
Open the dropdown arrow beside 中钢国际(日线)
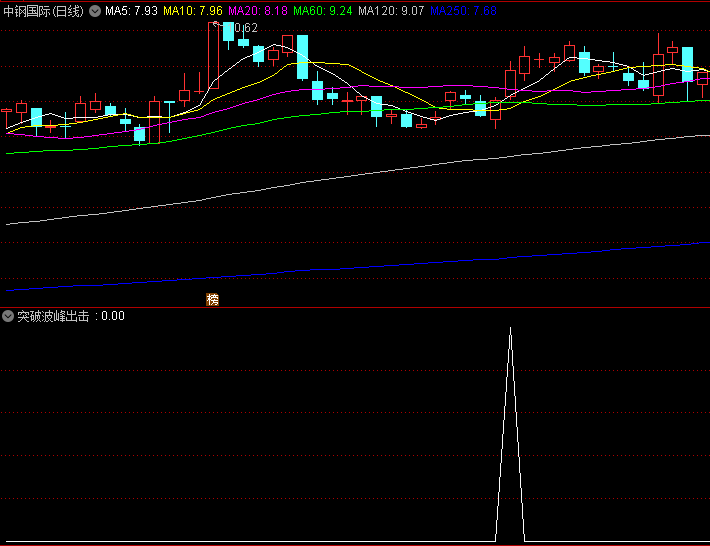[95, 11]
